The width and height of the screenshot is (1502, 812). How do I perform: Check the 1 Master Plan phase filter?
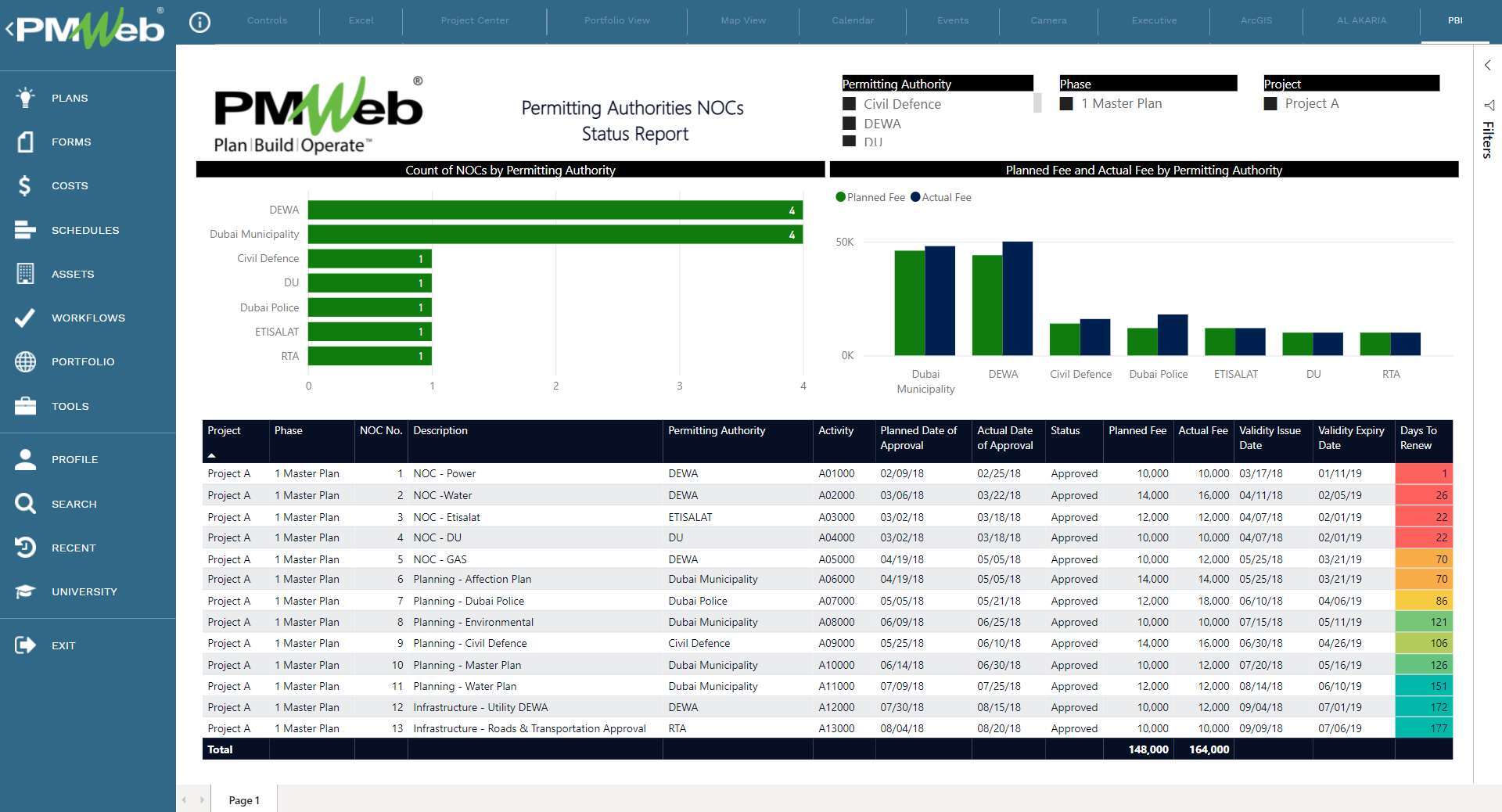[1066, 104]
